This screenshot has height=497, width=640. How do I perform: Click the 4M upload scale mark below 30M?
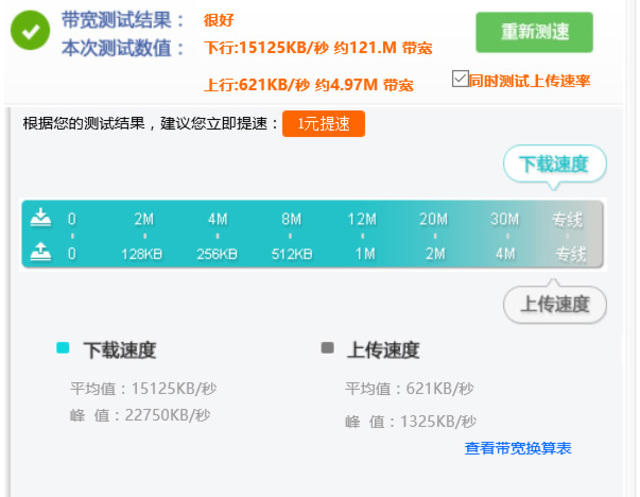506,254
